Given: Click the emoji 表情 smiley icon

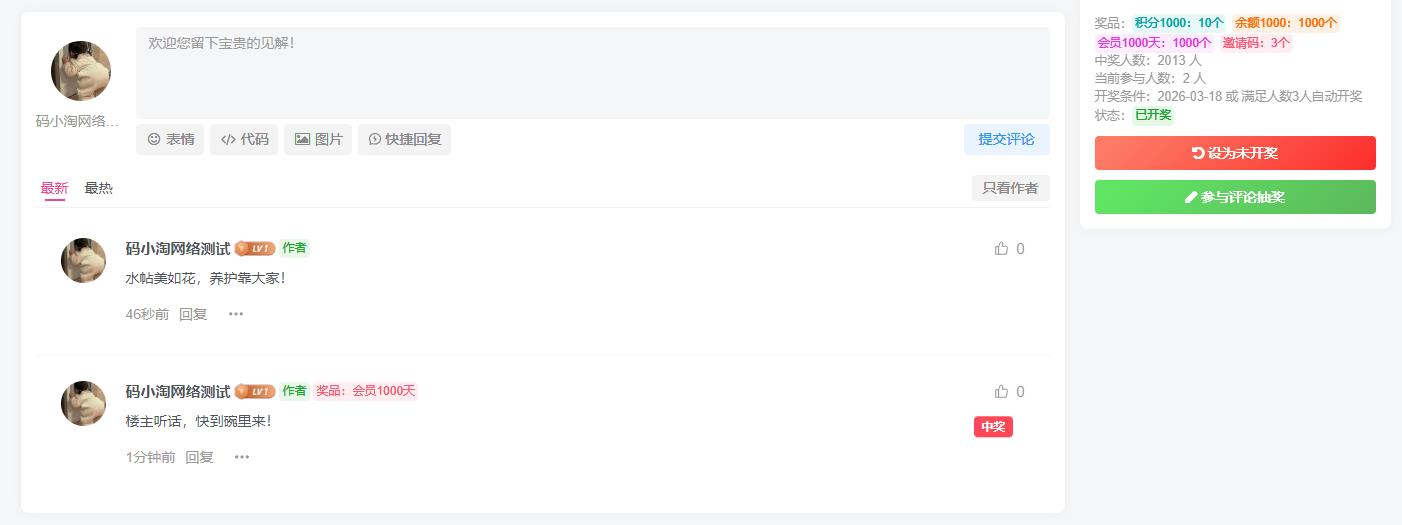Looking at the screenshot, I should pyautogui.click(x=154, y=140).
